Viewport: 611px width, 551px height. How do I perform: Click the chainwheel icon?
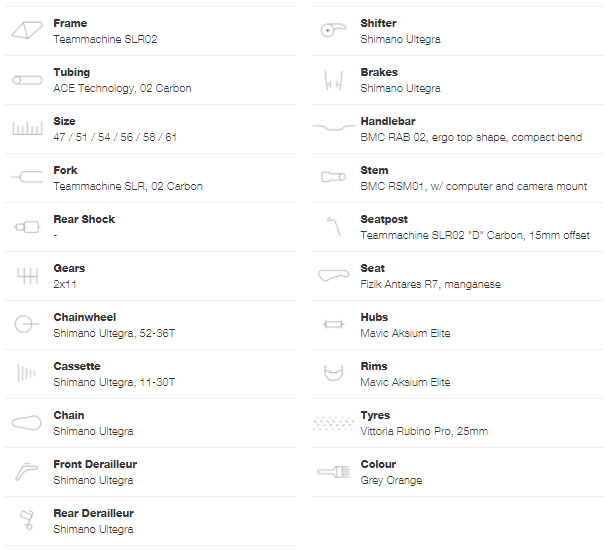[x=25, y=325]
